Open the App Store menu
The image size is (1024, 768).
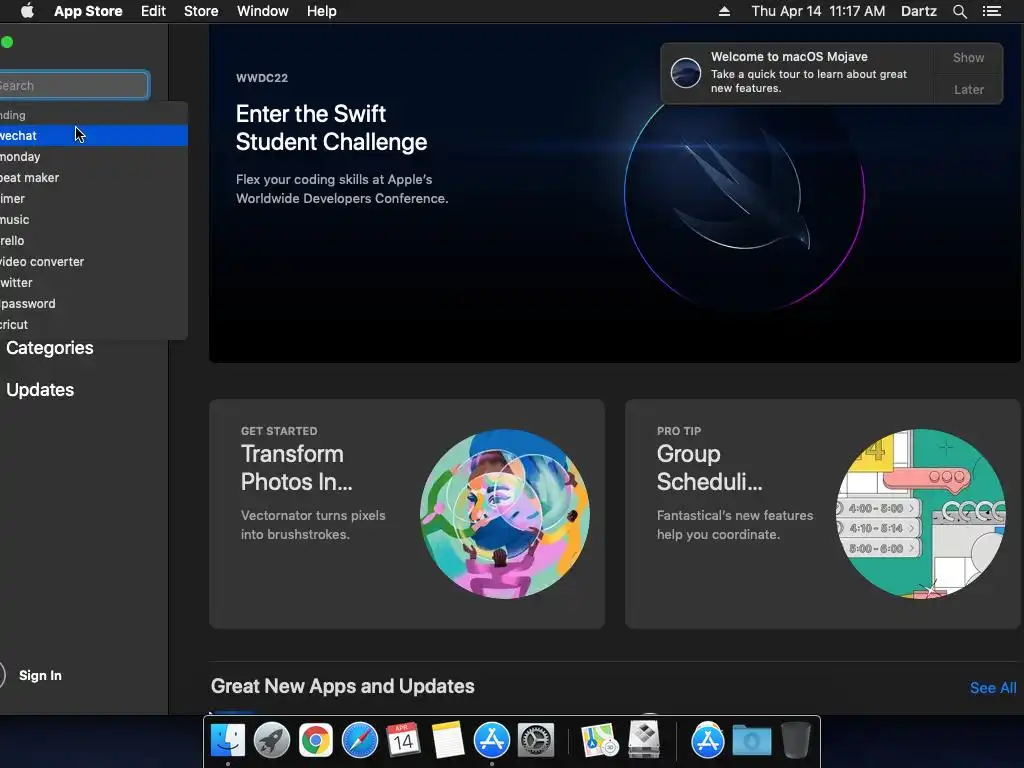(88, 11)
